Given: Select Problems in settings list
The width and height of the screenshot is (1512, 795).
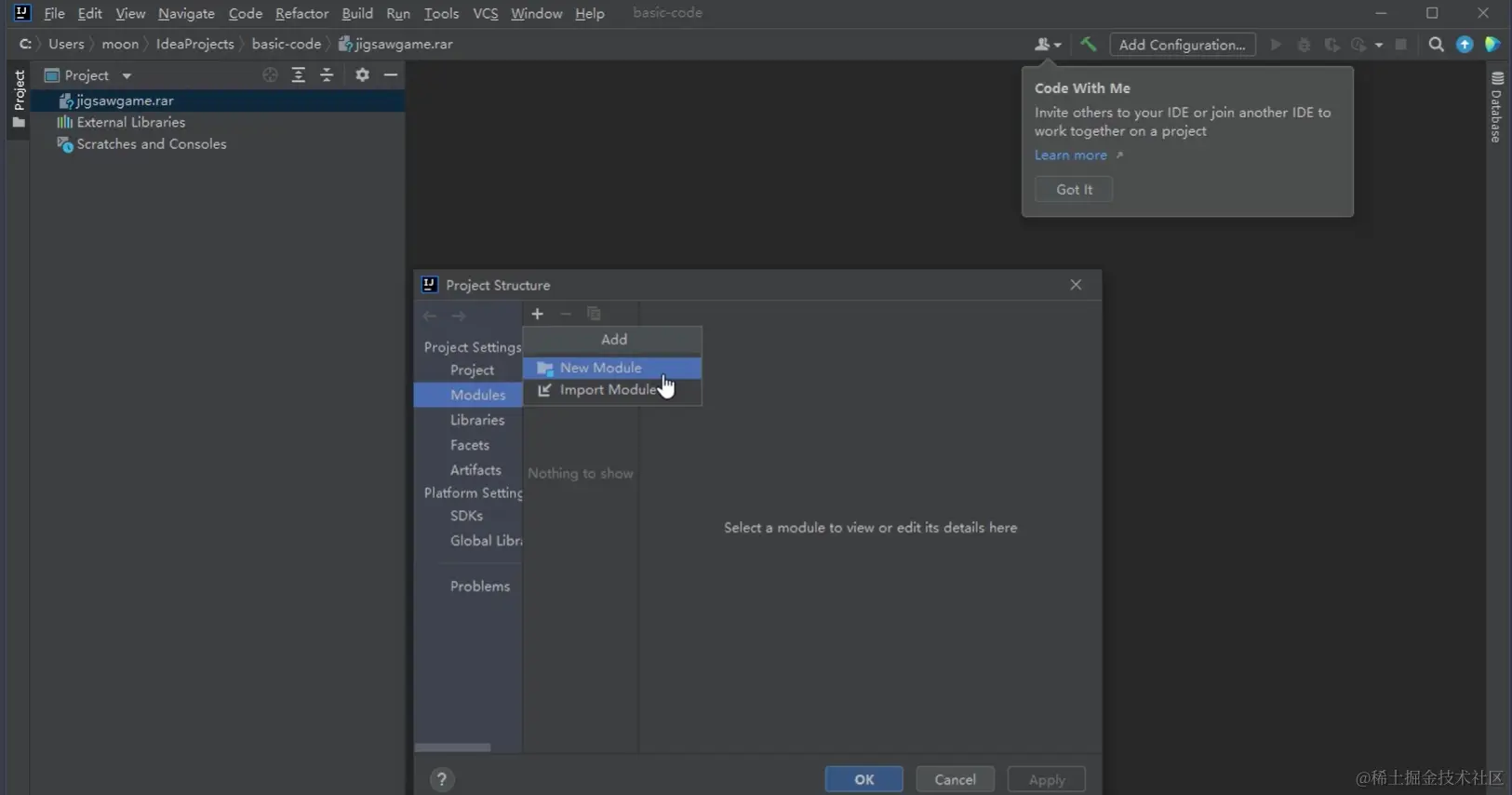Looking at the screenshot, I should point(480,586).
